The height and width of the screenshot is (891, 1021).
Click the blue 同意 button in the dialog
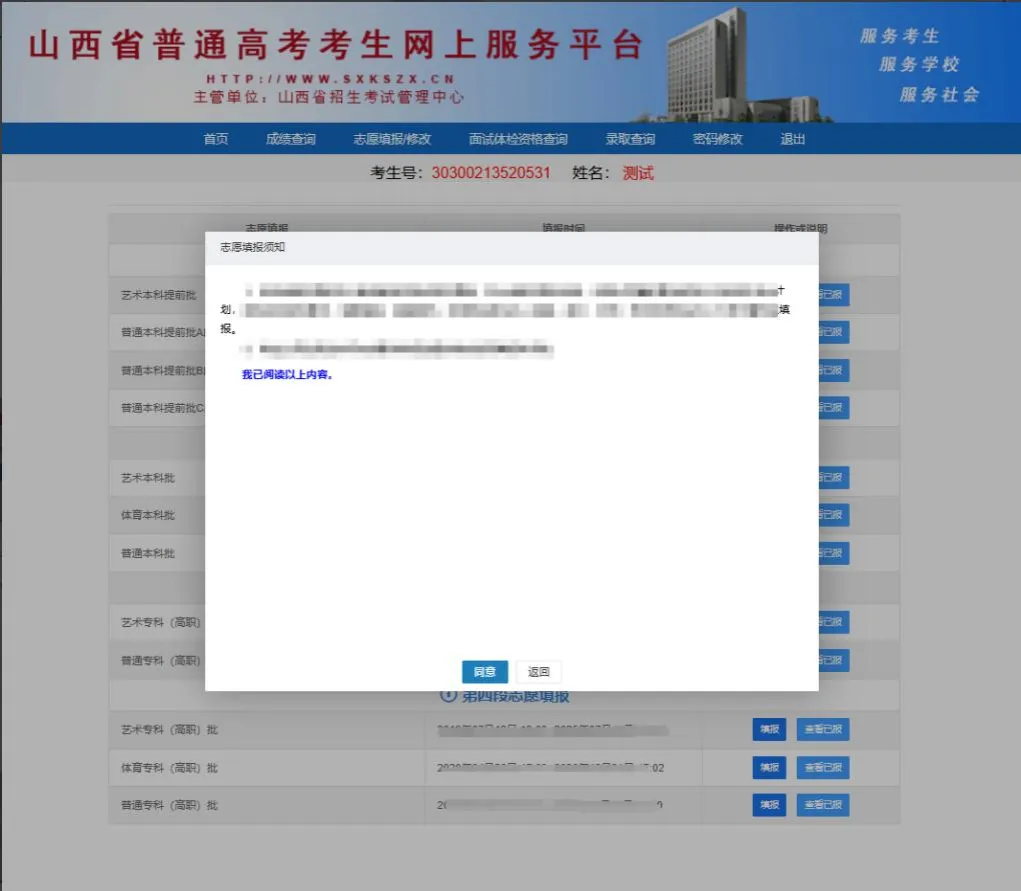click(x=484, y=672)
